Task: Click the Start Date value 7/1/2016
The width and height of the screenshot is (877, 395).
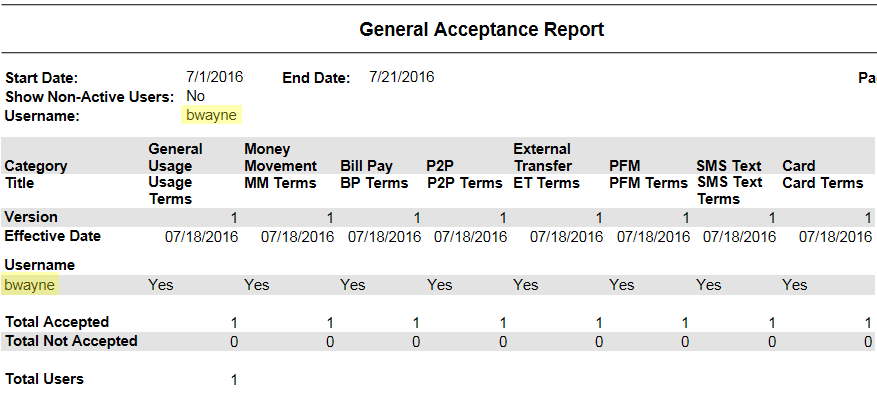Action: [x=215, y=77]
